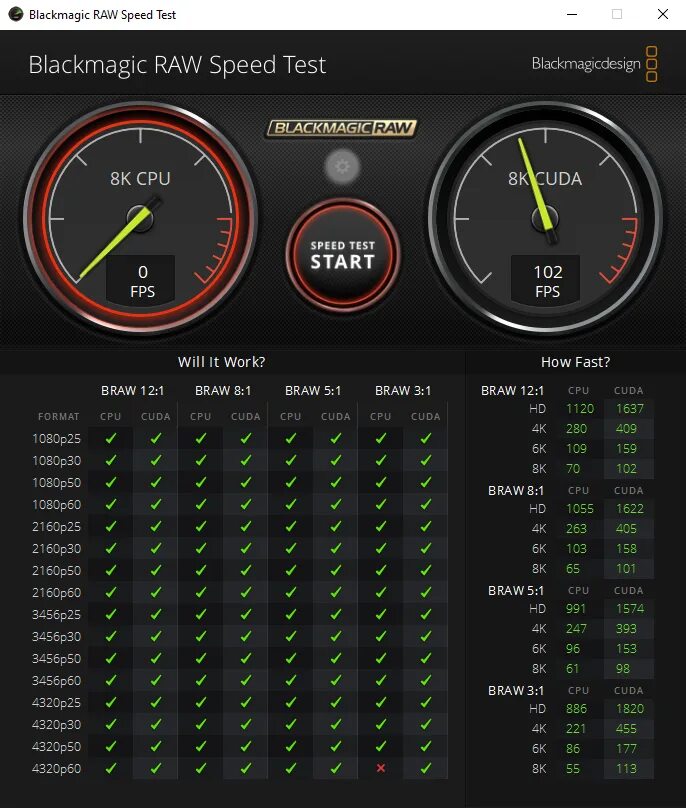Click the 'Will It Work?' heading
The width and height of the screenshot is (686, 808).
[x=222, y=362]
